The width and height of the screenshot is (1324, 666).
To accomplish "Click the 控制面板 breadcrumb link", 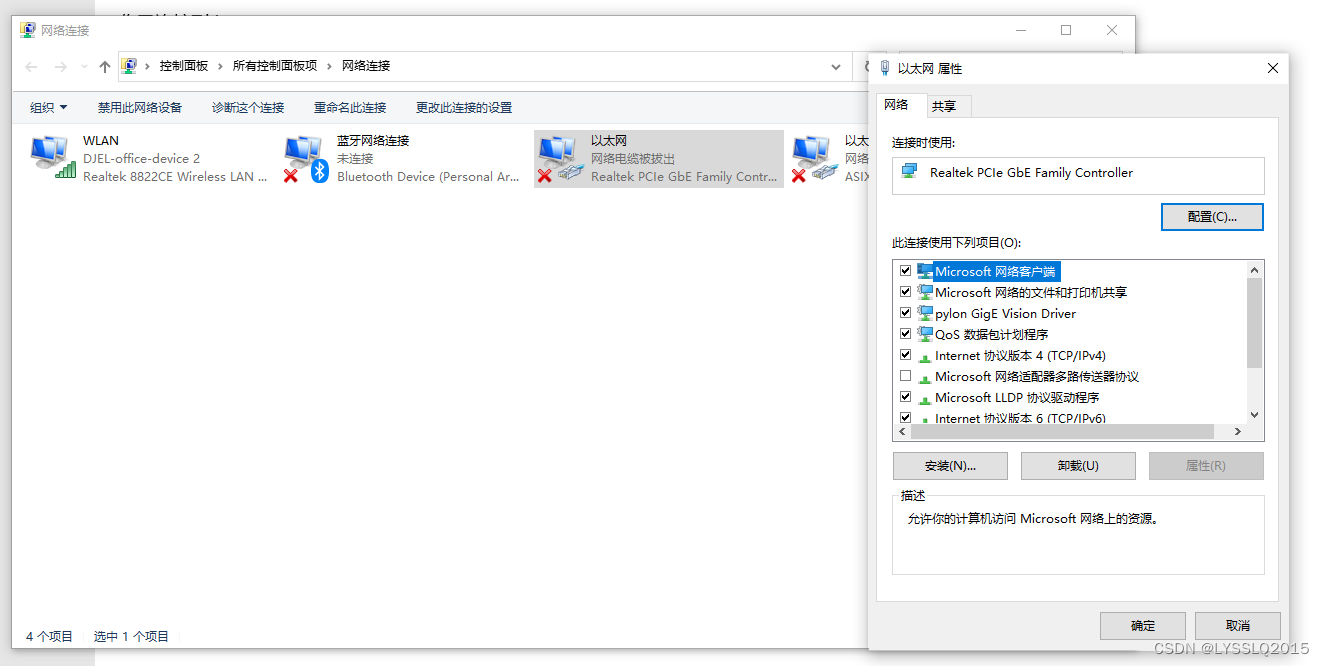I will pyautogui.click(x=184, y=66).
